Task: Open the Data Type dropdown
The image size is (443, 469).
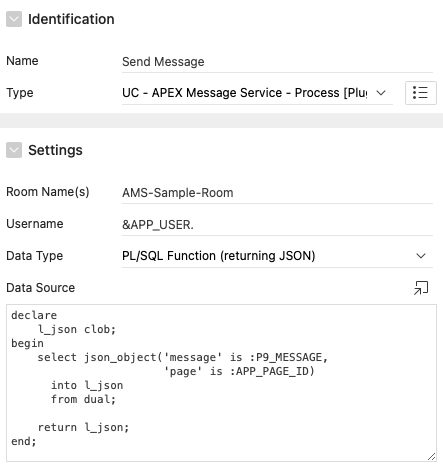Action: click(x=277, y=256)
